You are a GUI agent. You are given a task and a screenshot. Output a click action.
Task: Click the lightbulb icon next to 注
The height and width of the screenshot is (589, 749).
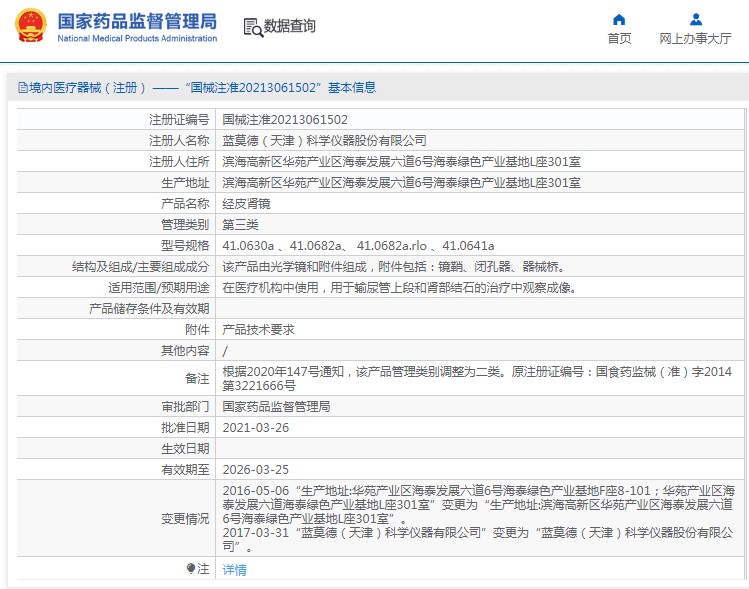[x=191, y=569]
